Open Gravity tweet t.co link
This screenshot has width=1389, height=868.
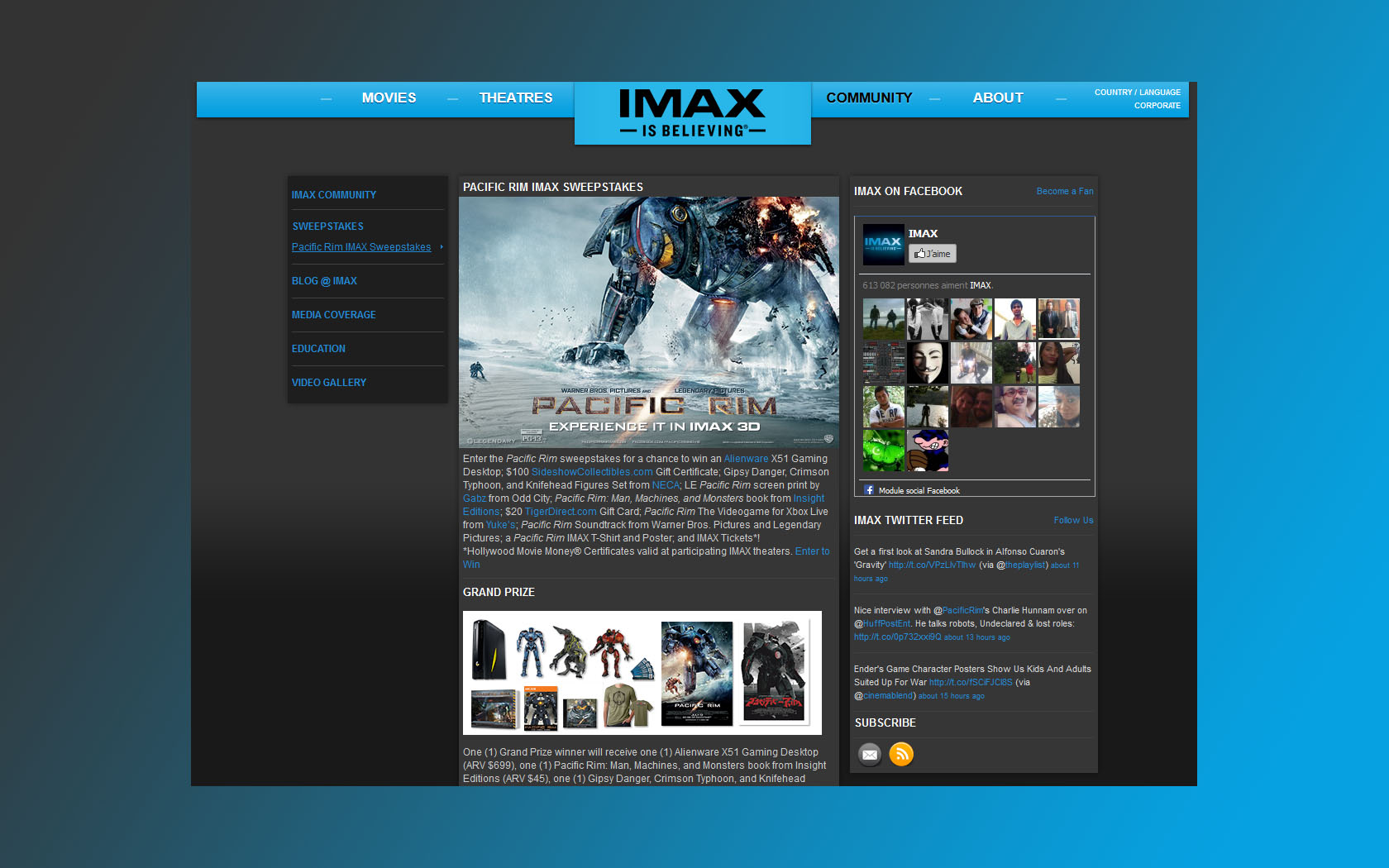click(x=932, y=565)
